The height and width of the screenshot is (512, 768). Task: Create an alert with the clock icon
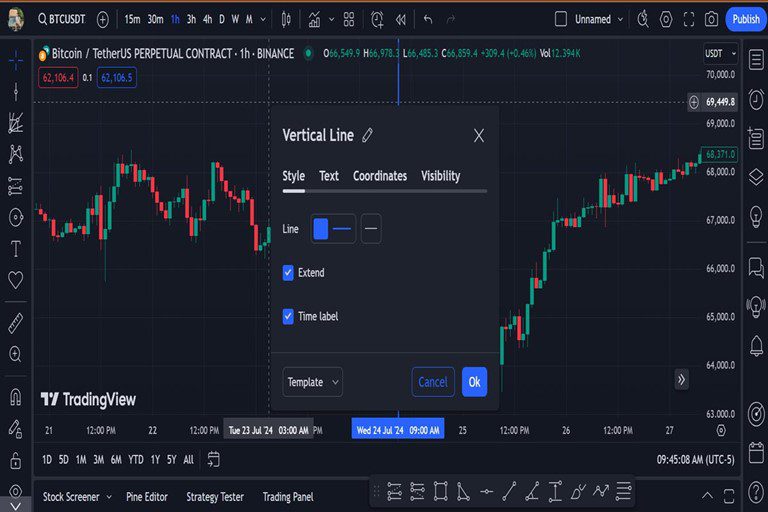(x=377, y=20)
